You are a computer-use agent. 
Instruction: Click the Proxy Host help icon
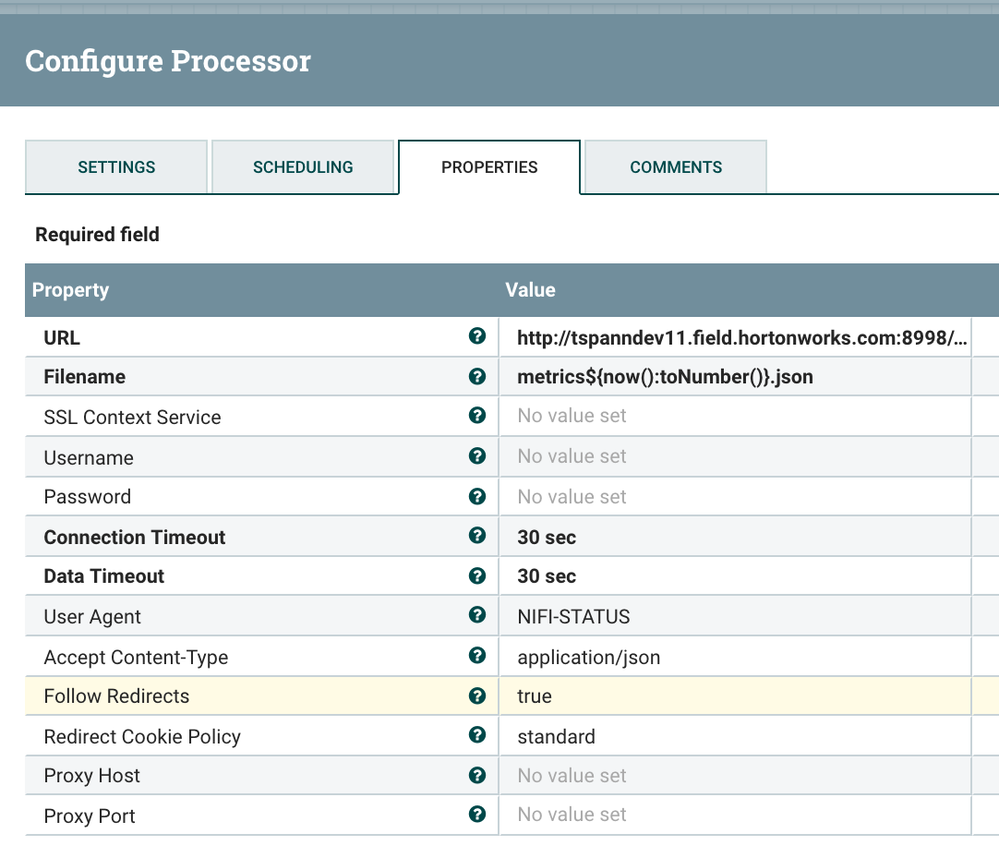(x=477, y=775)
